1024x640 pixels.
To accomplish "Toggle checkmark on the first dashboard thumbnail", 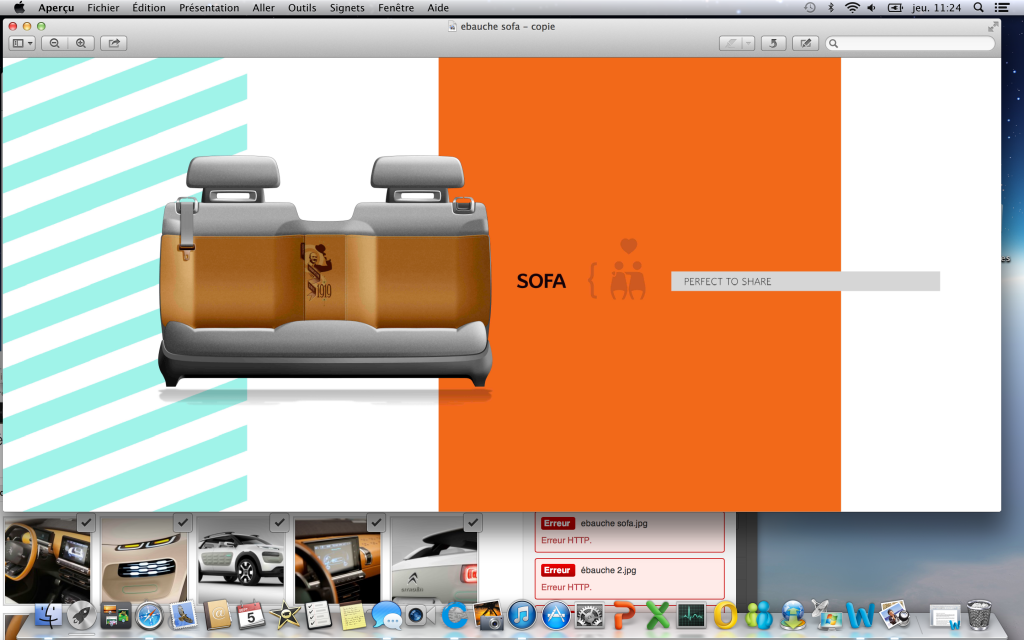I will [x=85, y=522].
